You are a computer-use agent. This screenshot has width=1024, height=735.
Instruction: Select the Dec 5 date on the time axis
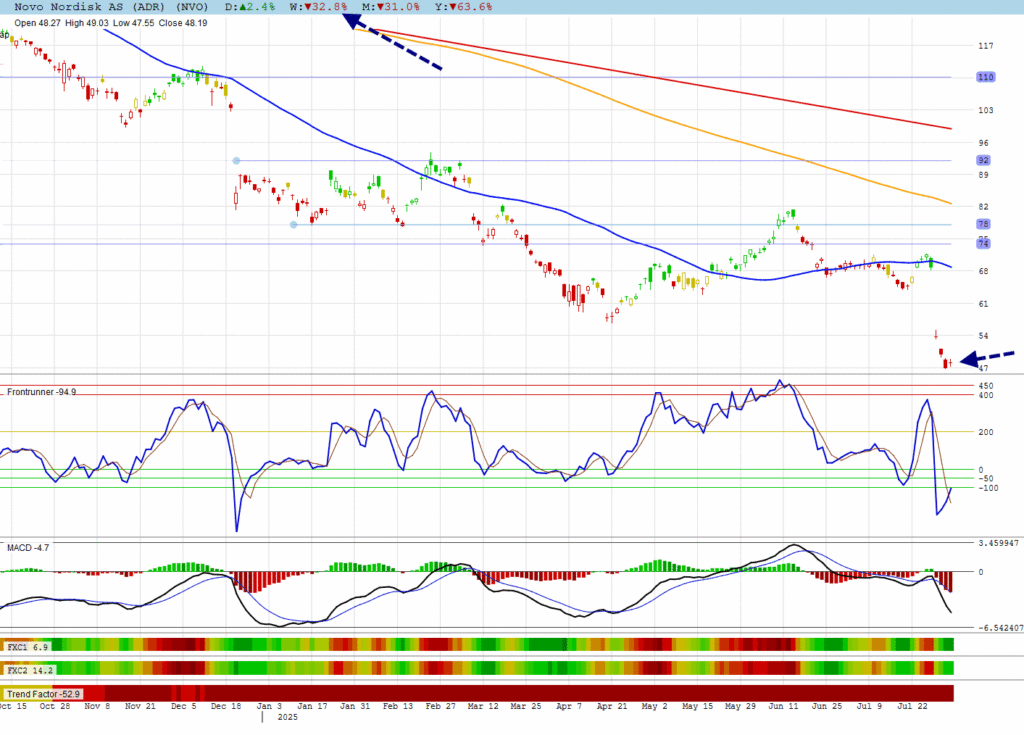point(184,706)
